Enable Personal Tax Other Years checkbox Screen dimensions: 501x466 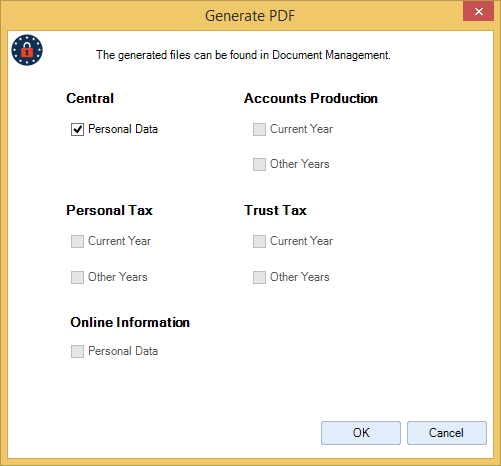pyautogui.click(x=77, y=277)
